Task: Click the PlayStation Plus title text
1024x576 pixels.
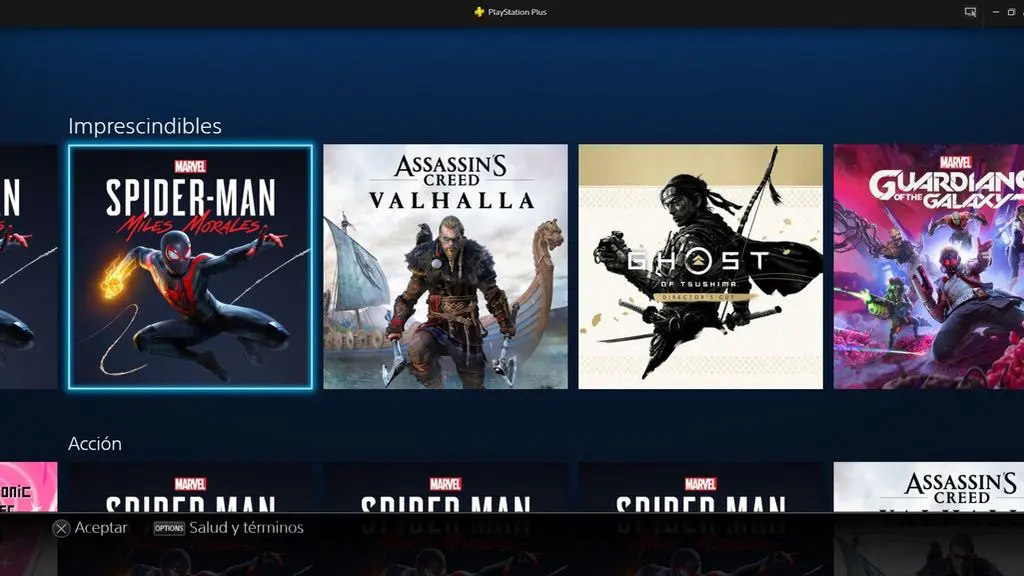Action: [x=517, y=12]
